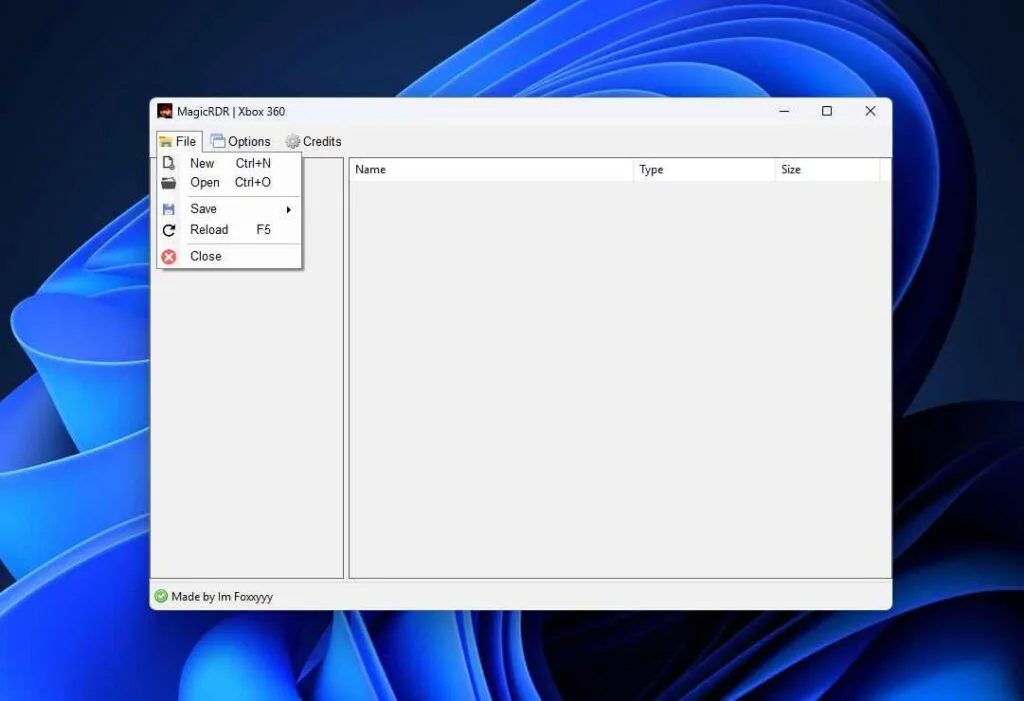The height and width of the screenshot is (701, 1024).
Task: Click the MagicRDR app icon in title bar
Action: click(x=165, y=111)
